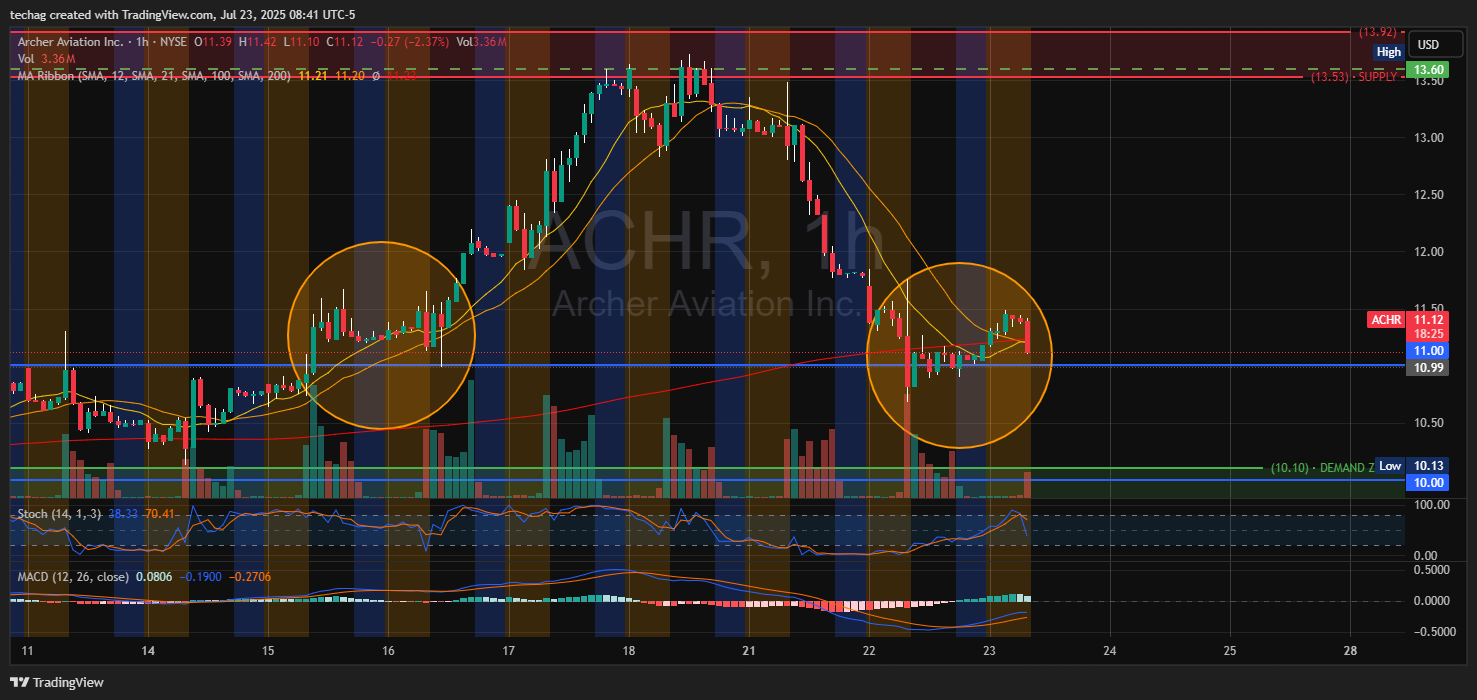The image size is (1477, 700).
Task: Click the Stoch value 38.33
Action: click(123, 514)
